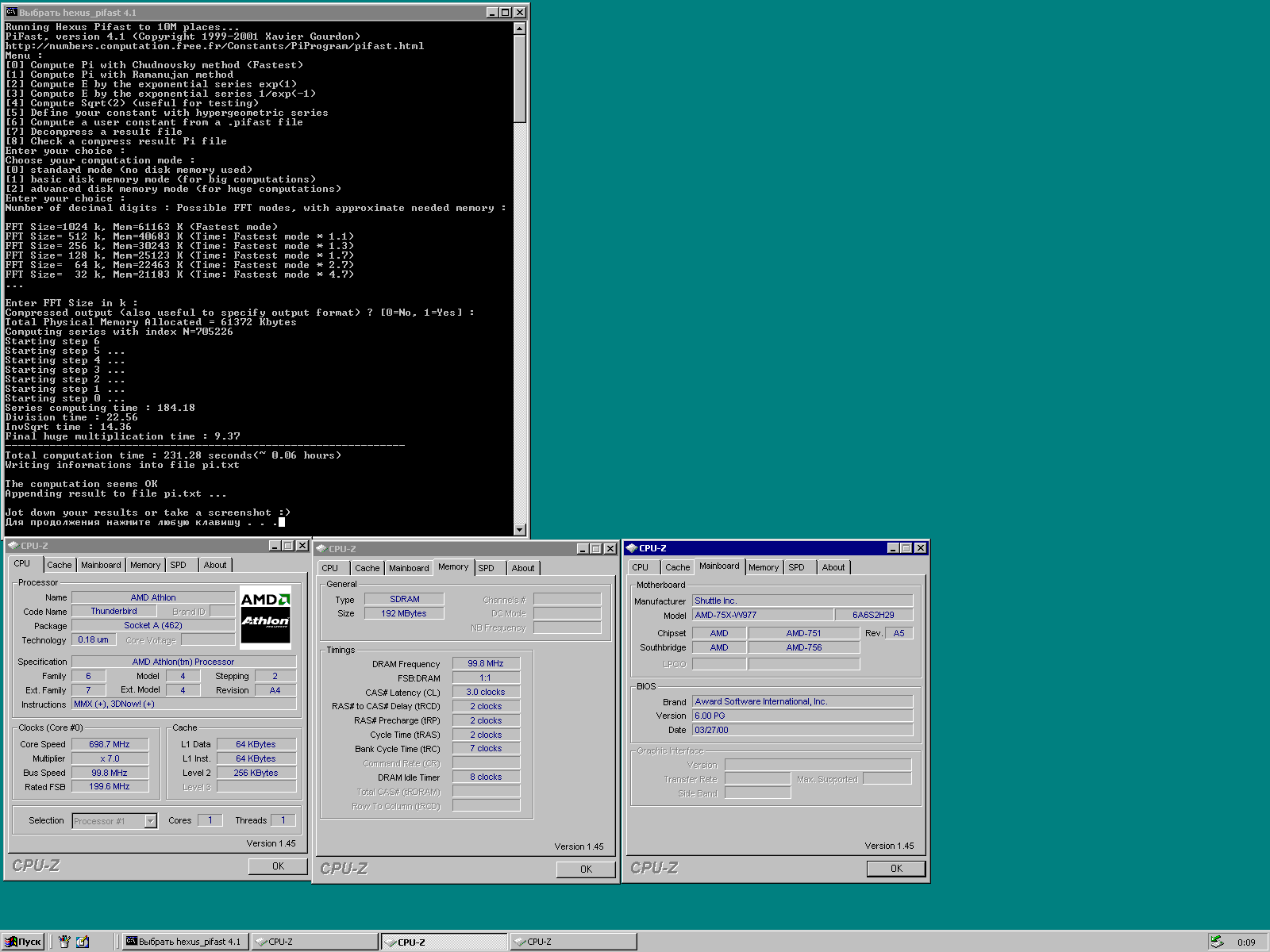The width and height of the screenshot is (1270, 952).
Task: Open the Пуск start menu
Action: (22, 942)
